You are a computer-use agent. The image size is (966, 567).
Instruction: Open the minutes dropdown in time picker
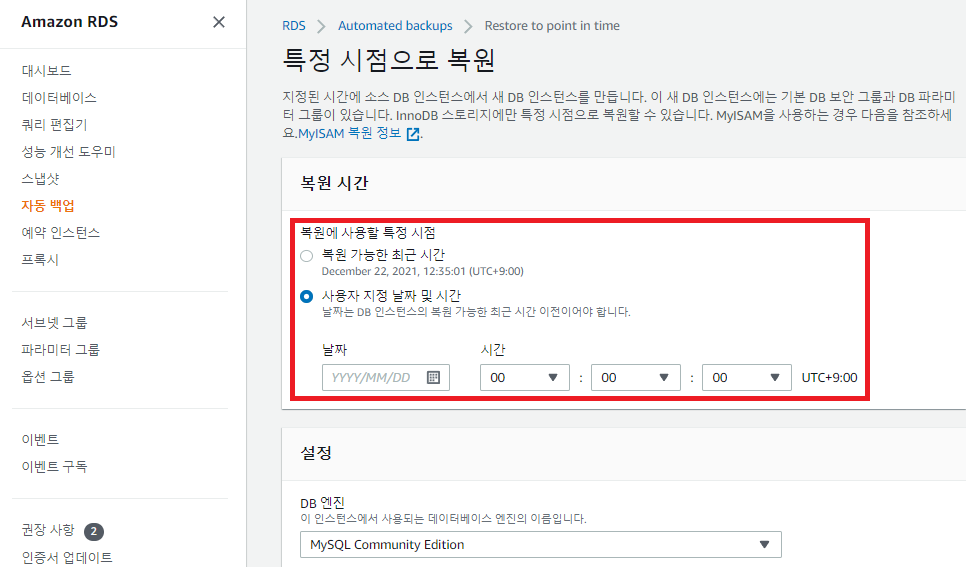635,377
